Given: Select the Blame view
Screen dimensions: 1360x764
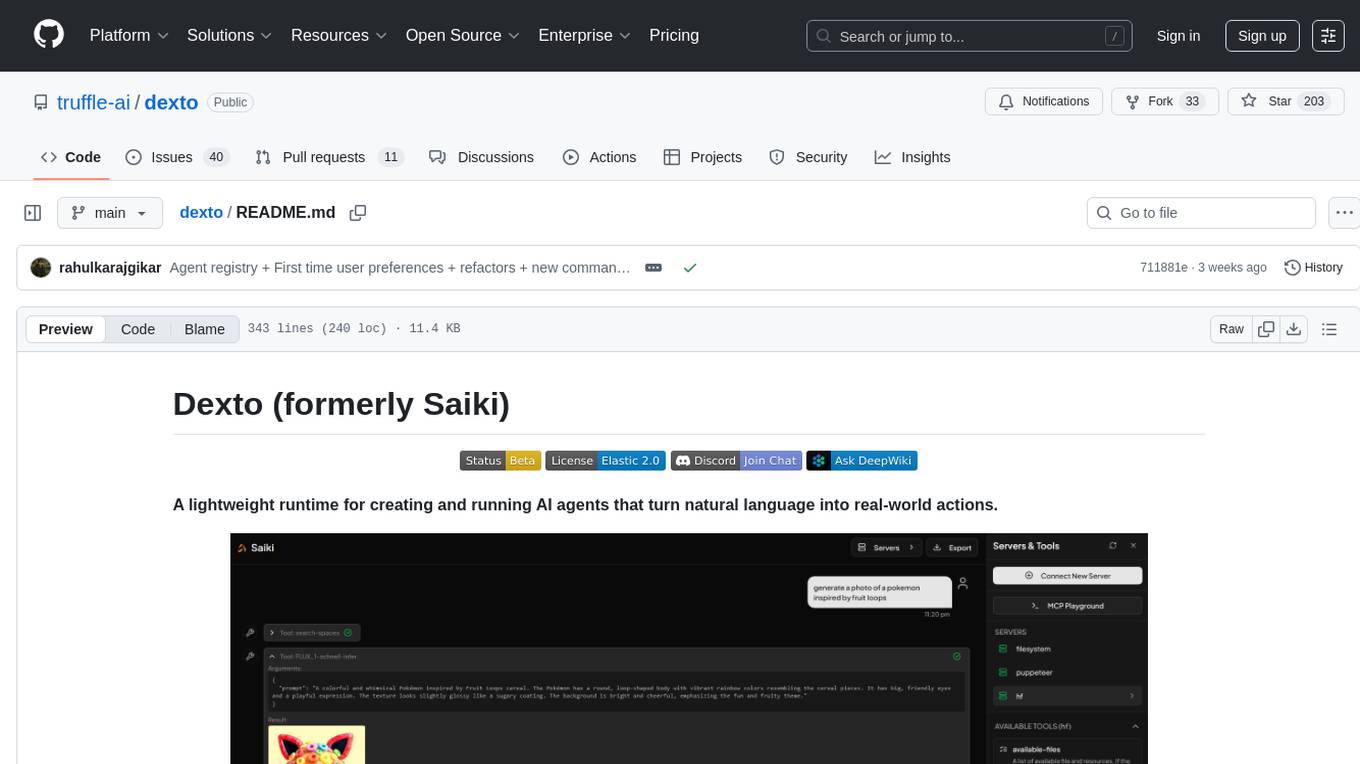Looking at the screenshot, I should tap(204, 329).
